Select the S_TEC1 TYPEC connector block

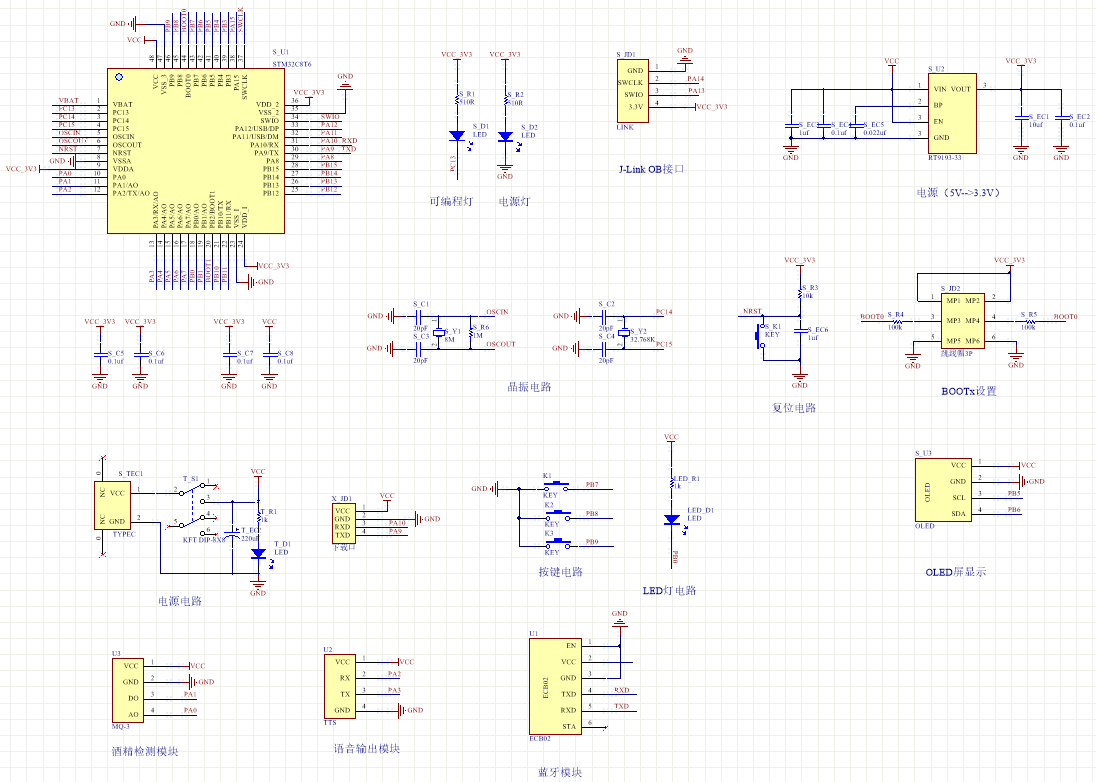click(x=113, y=505)
